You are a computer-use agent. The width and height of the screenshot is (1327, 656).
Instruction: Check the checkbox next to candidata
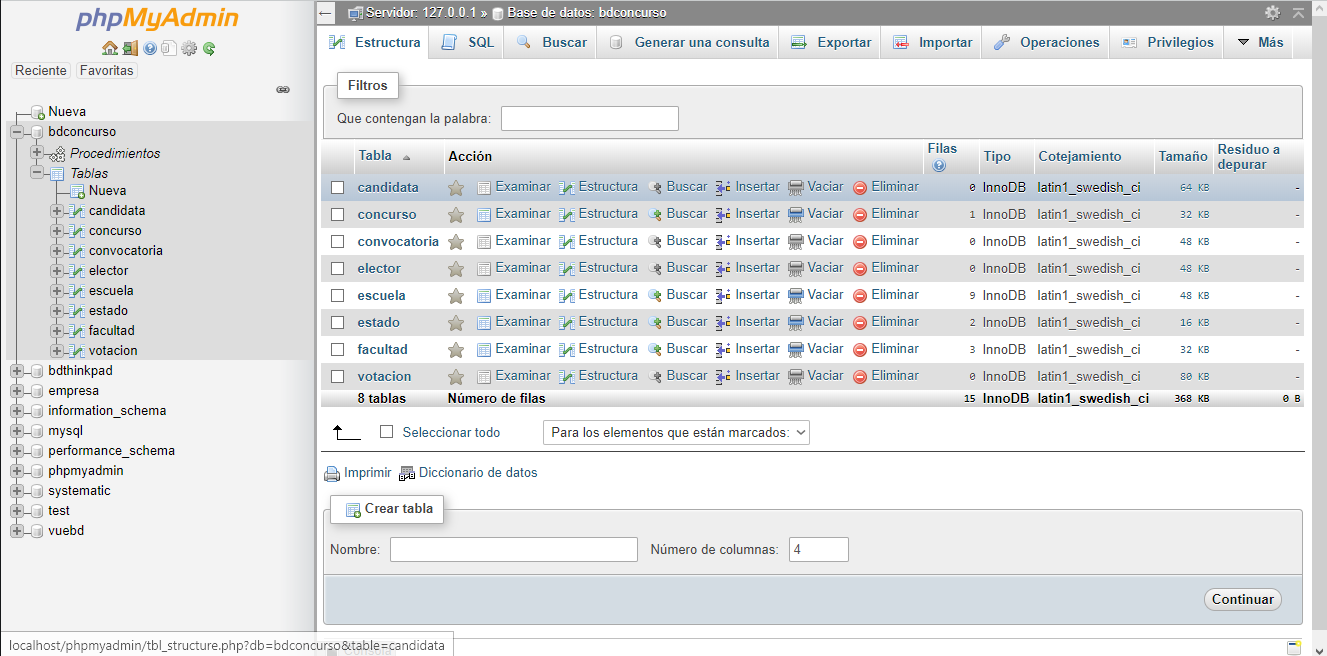(x=337, y=187)
